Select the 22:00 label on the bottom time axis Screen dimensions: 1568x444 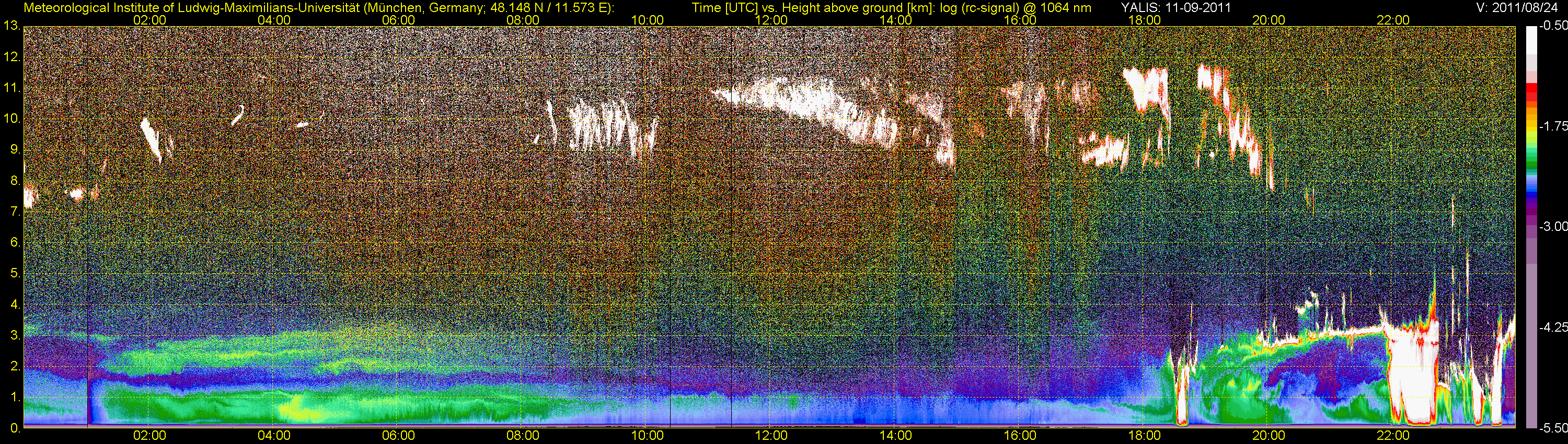click(1393, 436)
